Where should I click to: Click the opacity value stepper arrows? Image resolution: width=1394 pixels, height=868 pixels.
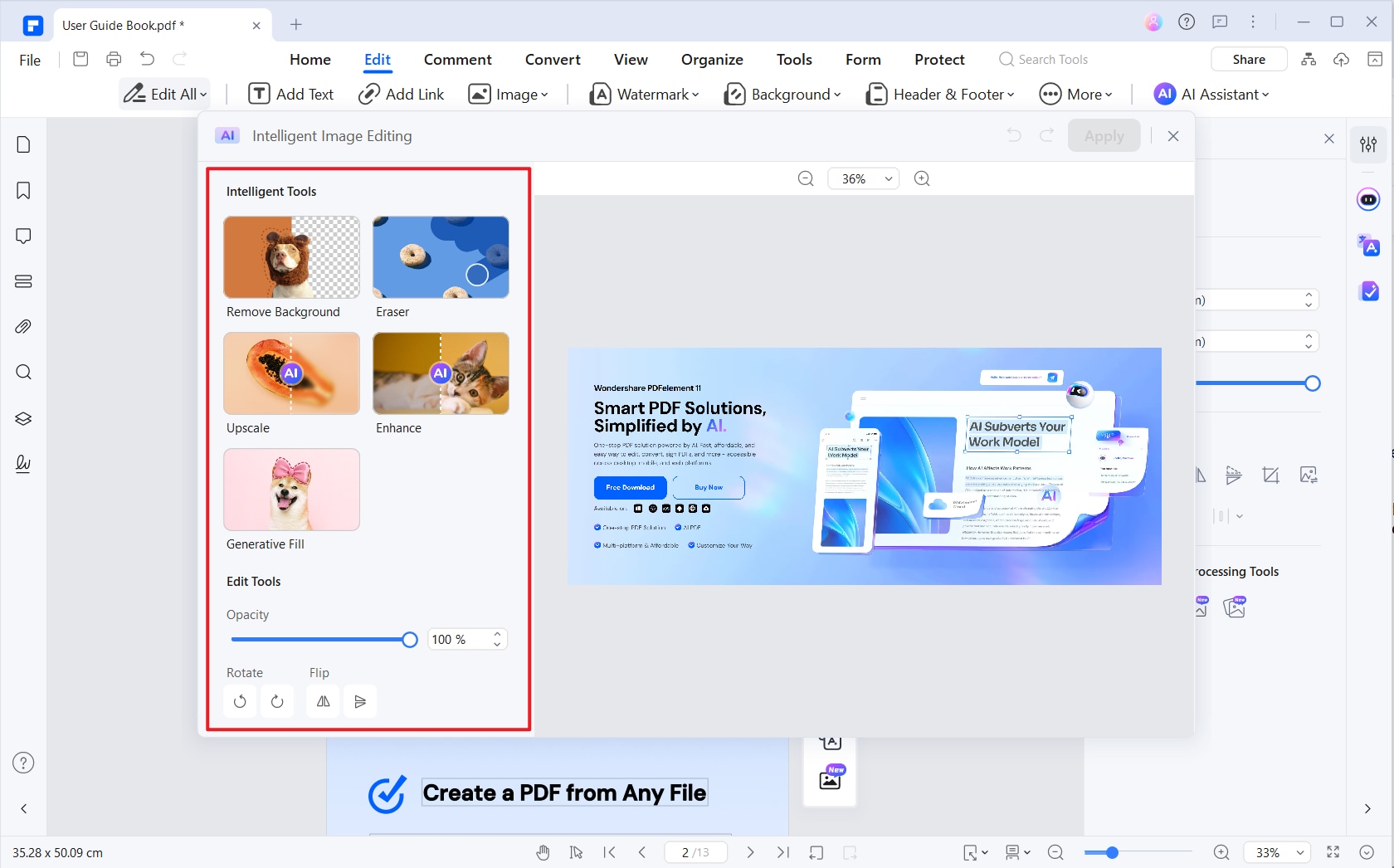[x=498, y=640]
